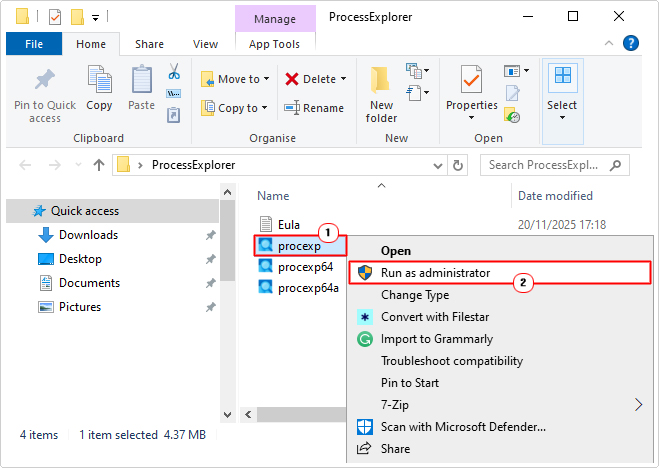Choose Share at the menu bottom
Viewport: 659px width, 468px height.
(500, 449)
